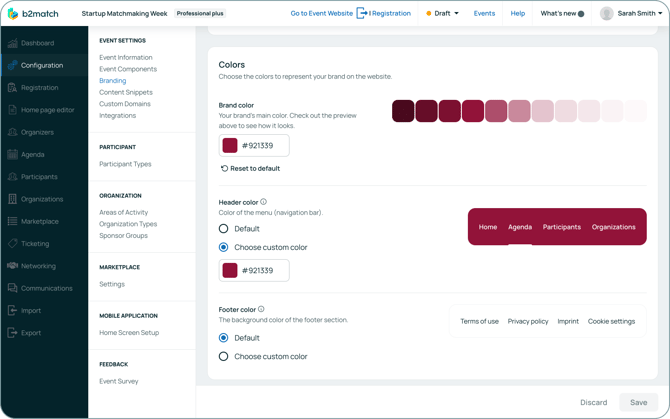Image resolution: width=670 pixels, height=419 pixels.
Task: Open Integrations settings
Action: tap(118, 115)
